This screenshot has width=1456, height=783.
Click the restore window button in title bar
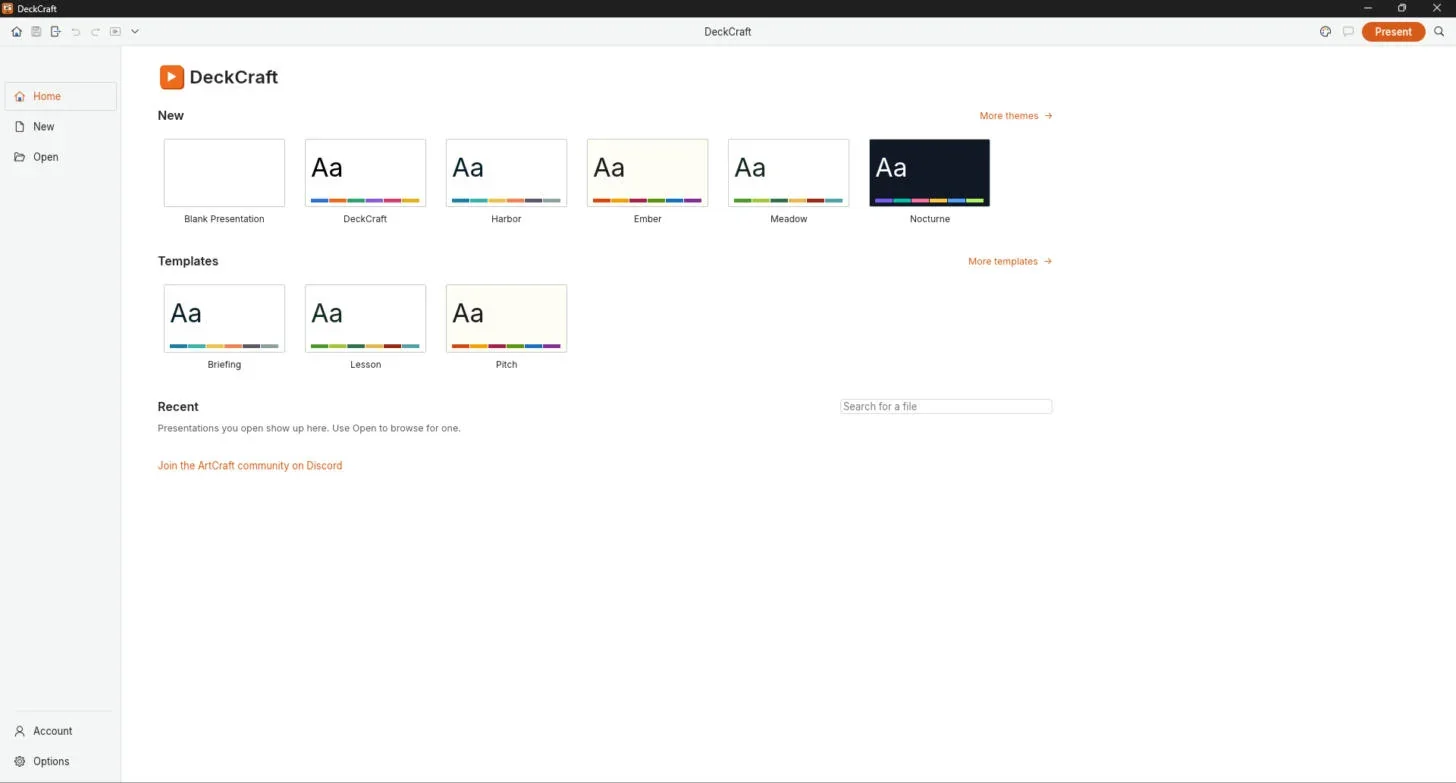[1402, 8]
